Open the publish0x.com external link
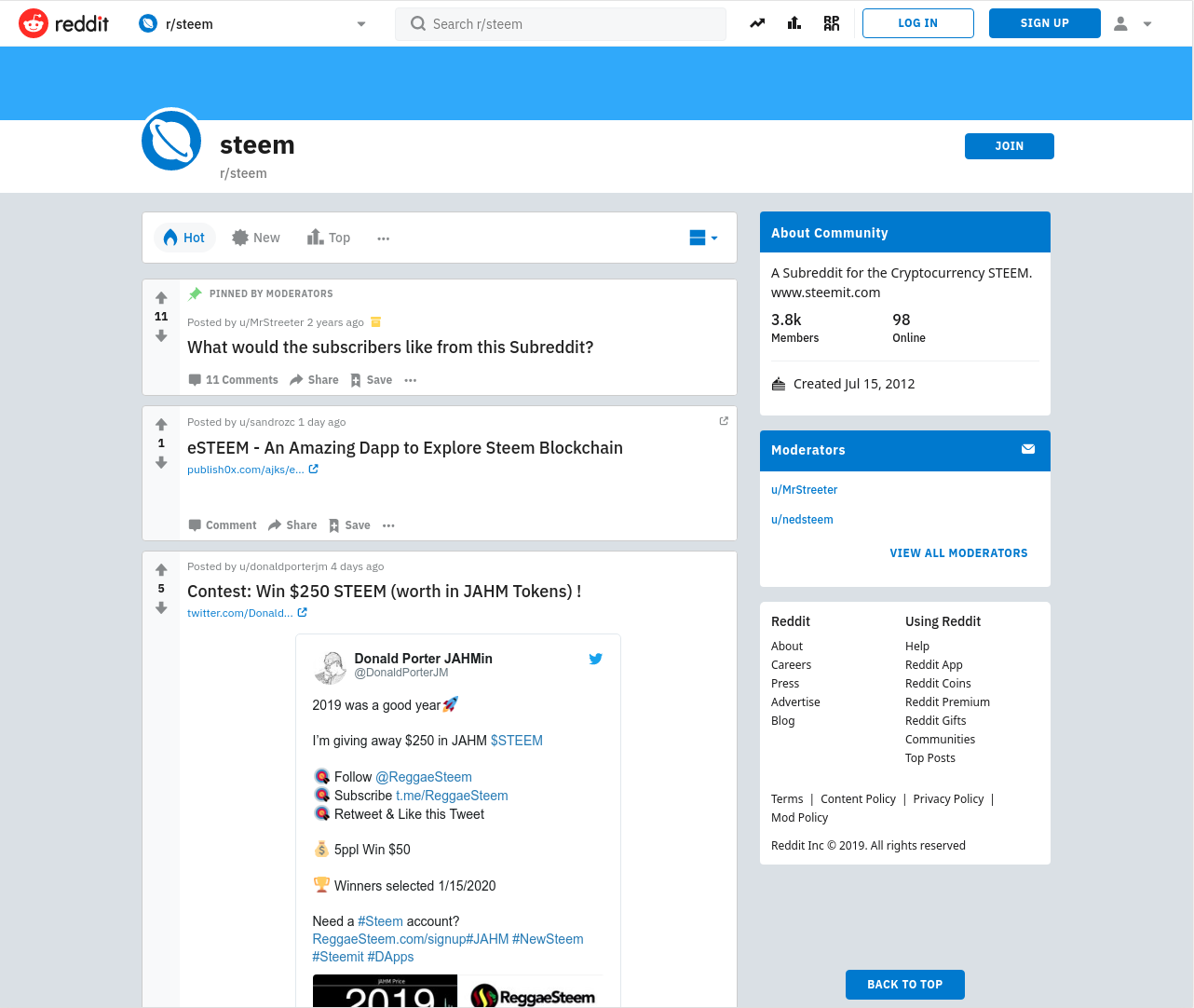The image size is (1194, 1008). tap(252, 470)
